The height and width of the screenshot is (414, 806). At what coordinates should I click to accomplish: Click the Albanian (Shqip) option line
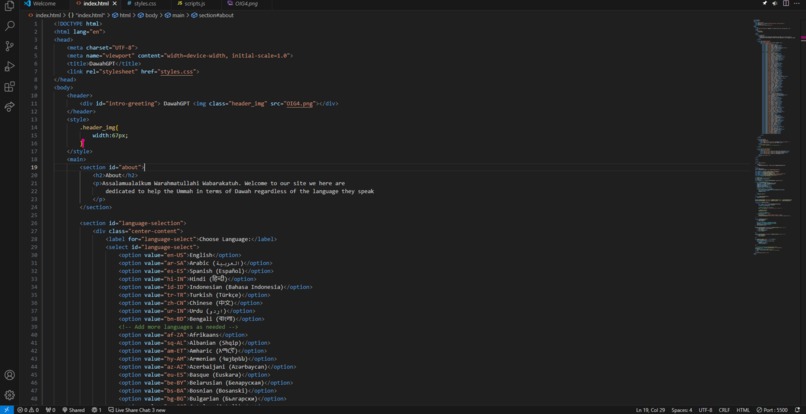point(194,343)
